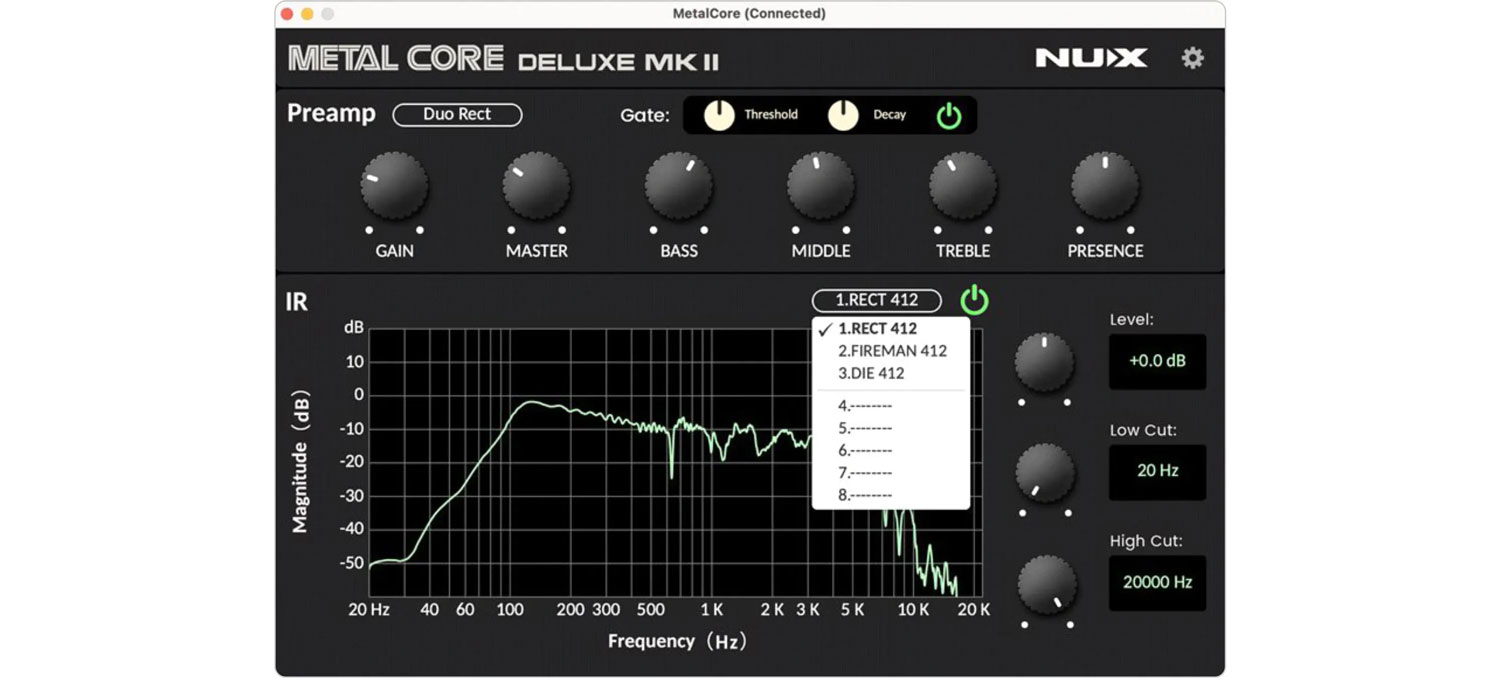The height and width of the screenshot is (678, 1500).
Task: Pick empty IR slot 8
Action: coord(865,494)
